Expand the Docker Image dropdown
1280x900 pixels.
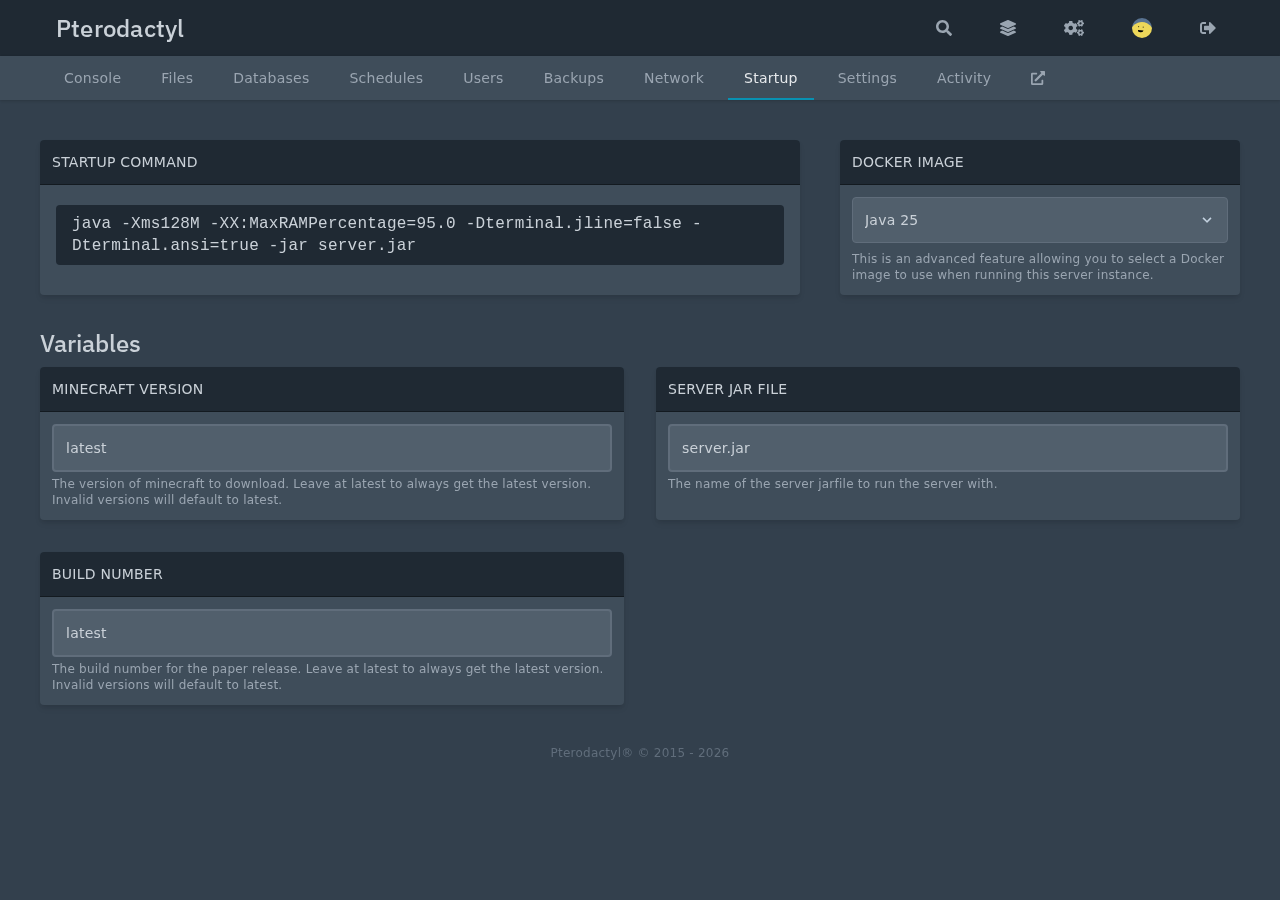point(1040,220)
